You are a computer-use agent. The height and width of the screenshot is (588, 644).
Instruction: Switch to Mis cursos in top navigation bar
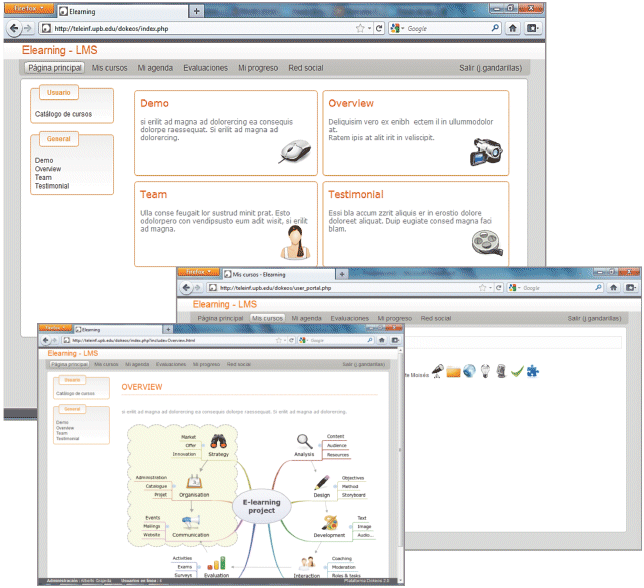[x=109, y=68]
